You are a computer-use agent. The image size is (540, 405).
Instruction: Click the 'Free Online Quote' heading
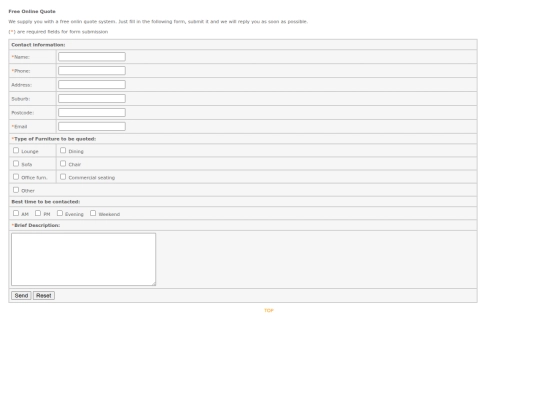click(32, 11)
